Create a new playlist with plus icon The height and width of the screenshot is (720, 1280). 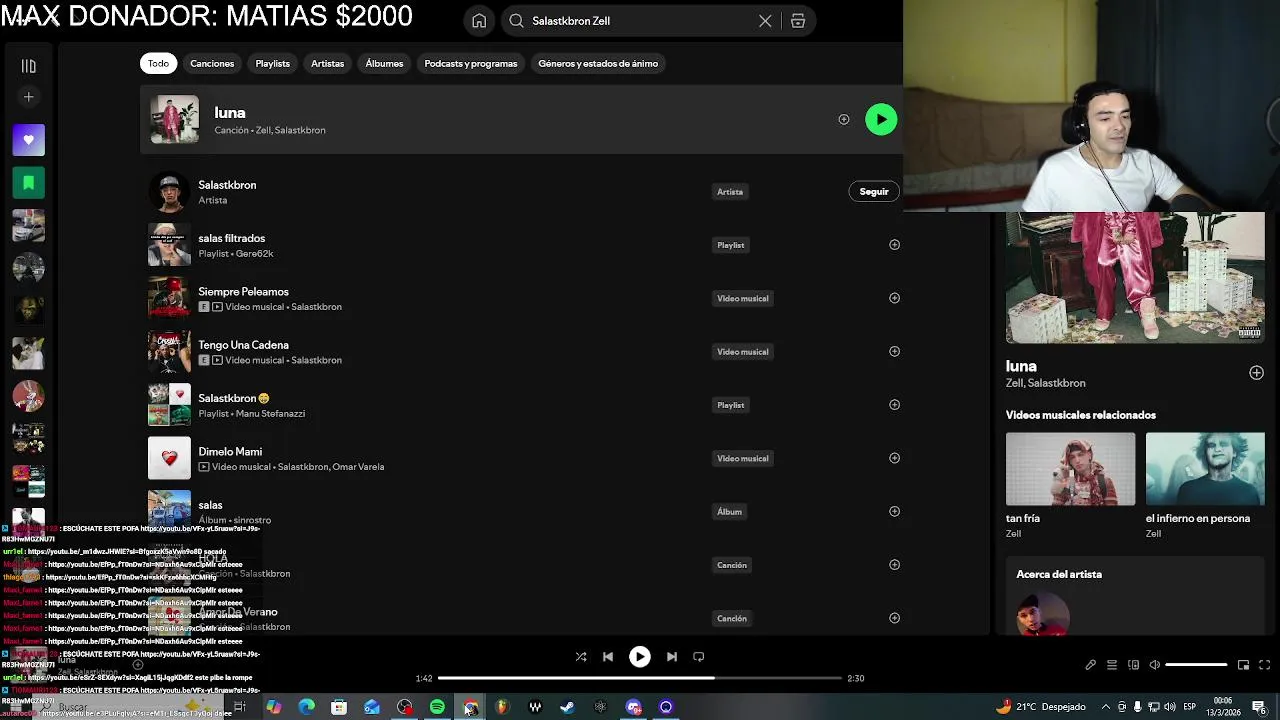pos(28,97)
